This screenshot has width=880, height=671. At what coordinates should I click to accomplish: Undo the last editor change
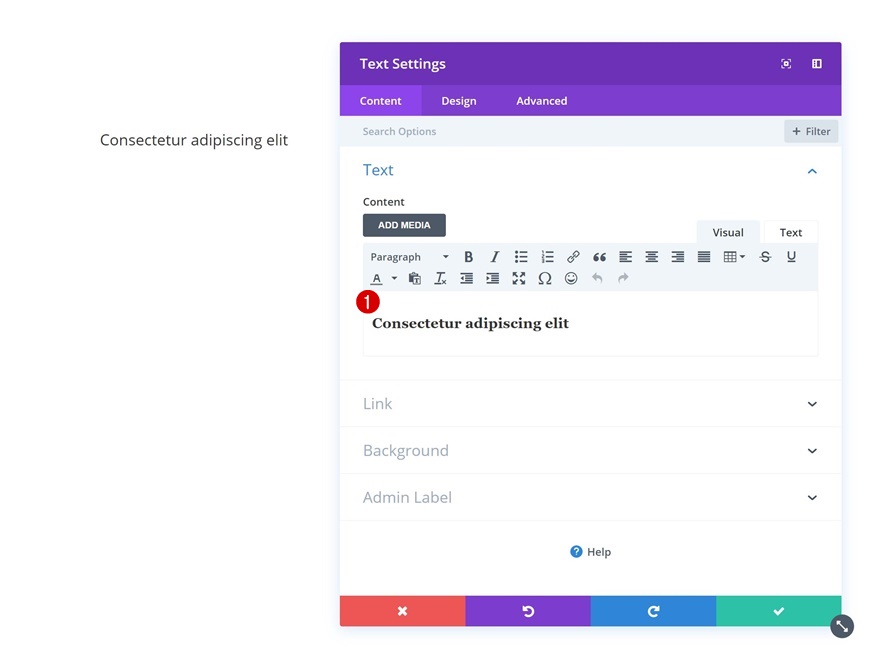coord(597,278)
